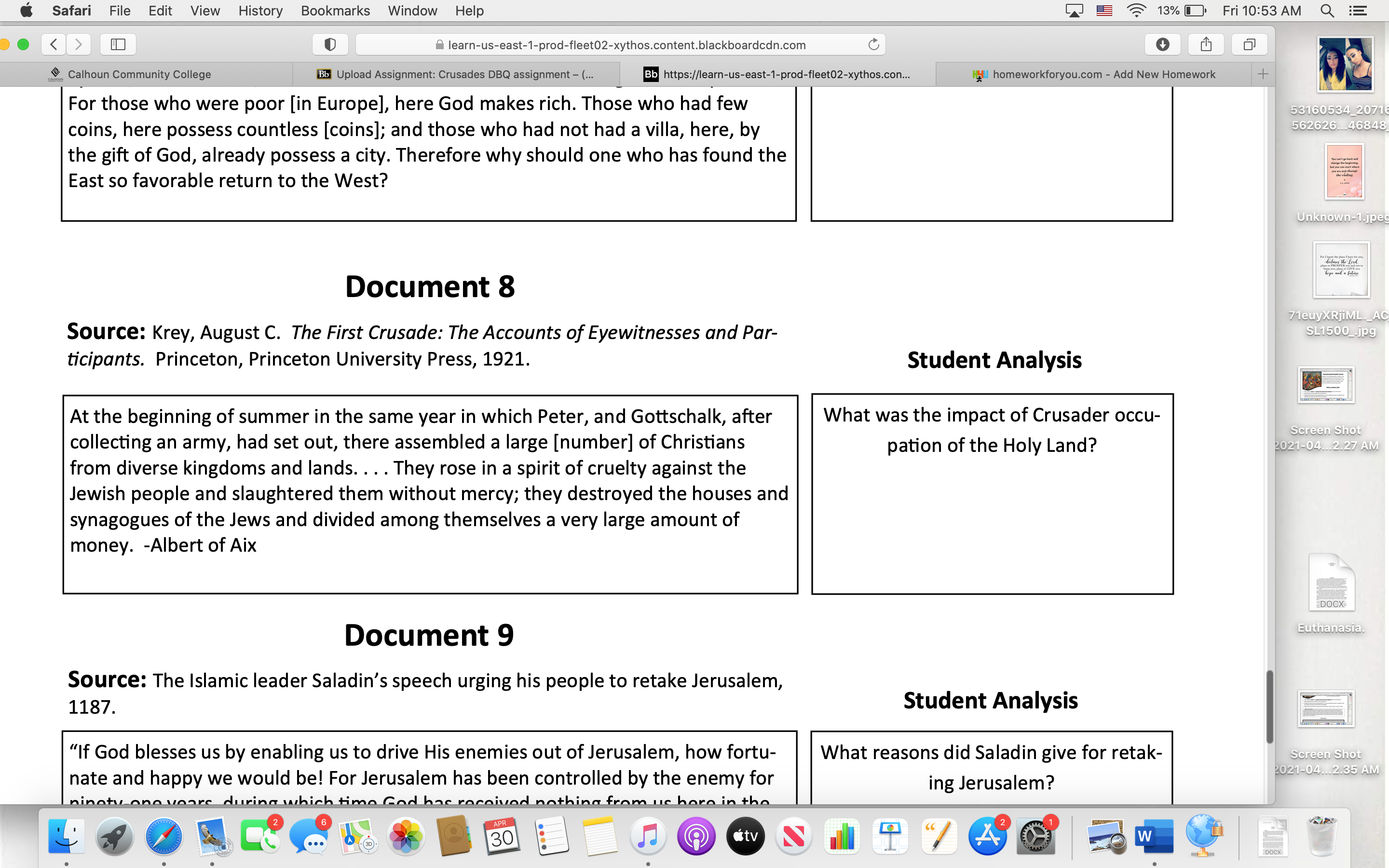The height and width of the screenshot is (868, 1389).
Task: Click the forward navigation arrow
Action: click(x=79, y=44)
